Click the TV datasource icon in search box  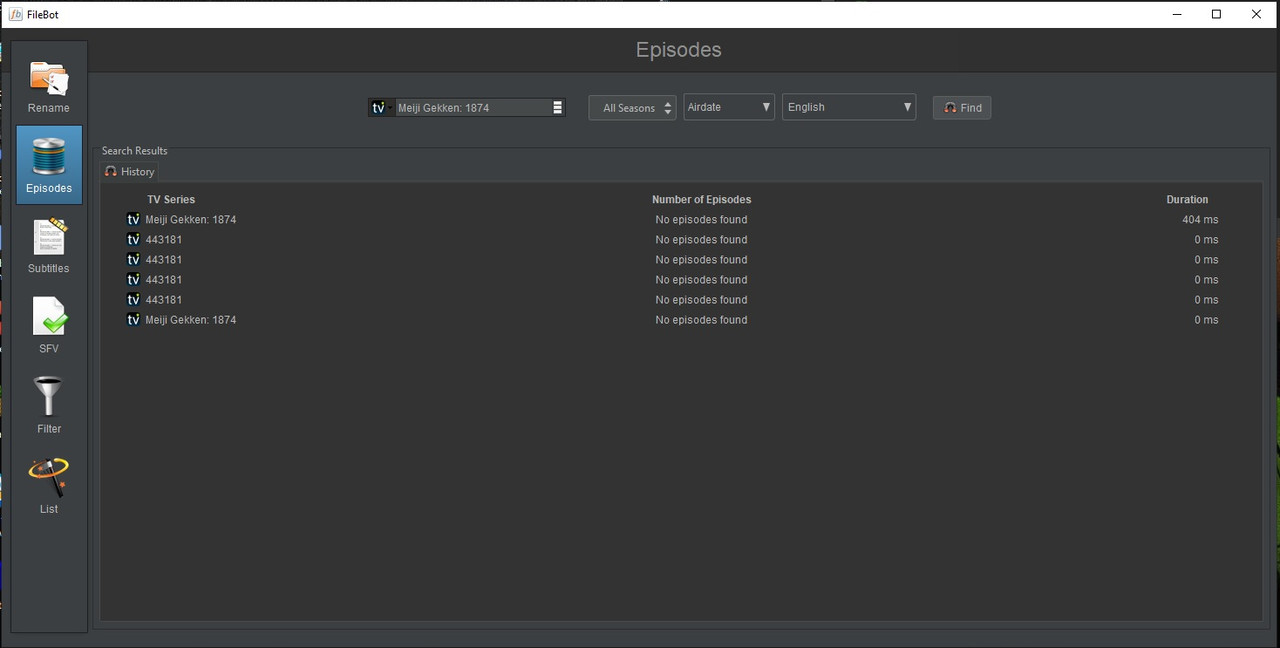pyautogui.click(x=380, y=107)
